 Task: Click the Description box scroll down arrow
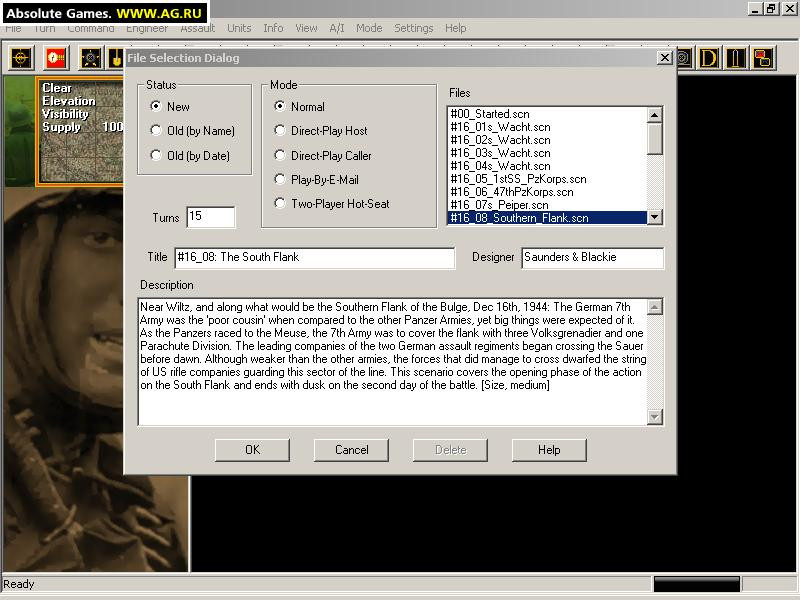pyautogui.click(x=655, y=417)
